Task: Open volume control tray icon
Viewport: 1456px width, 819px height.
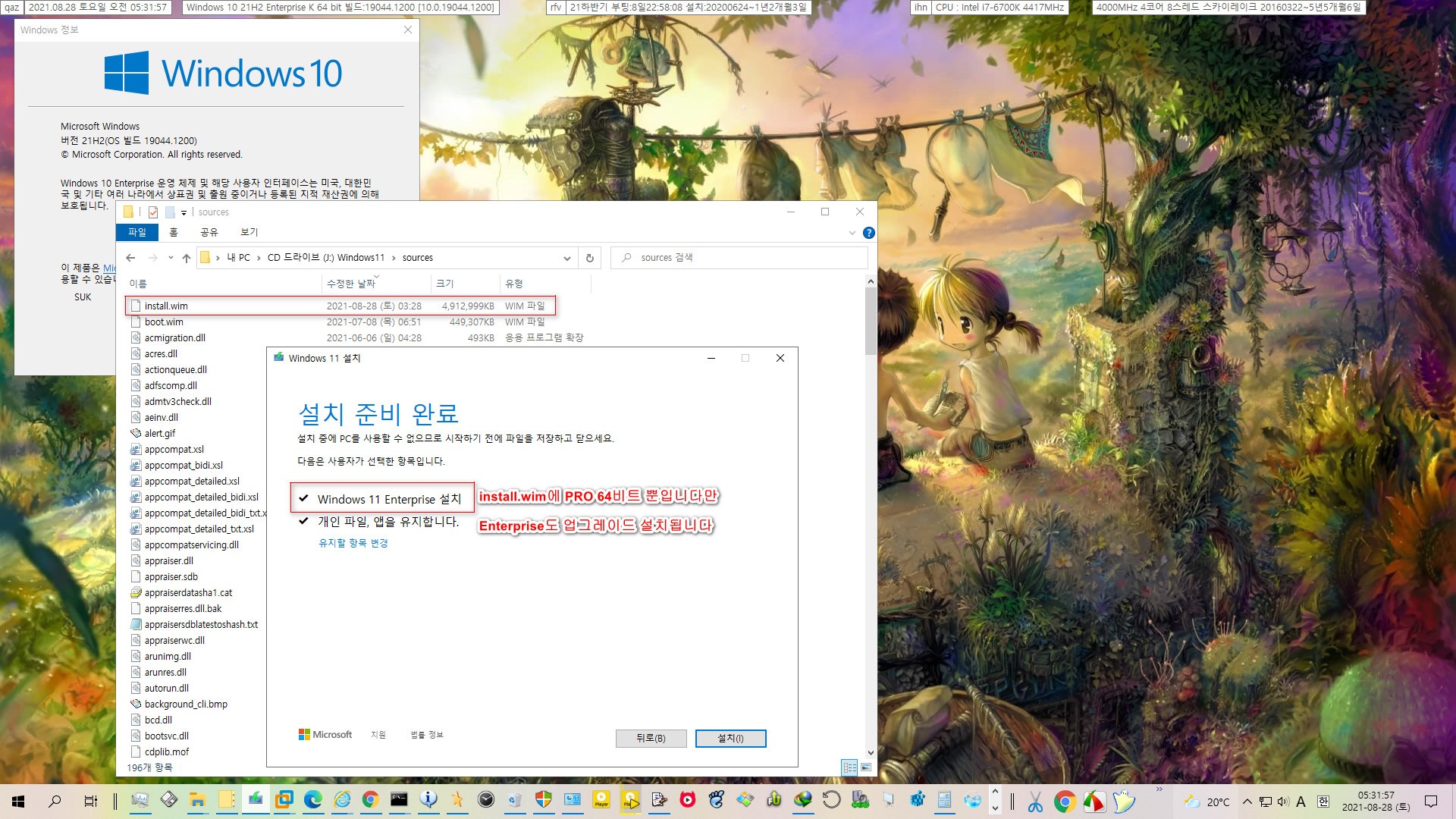Action: point(1283,802)
